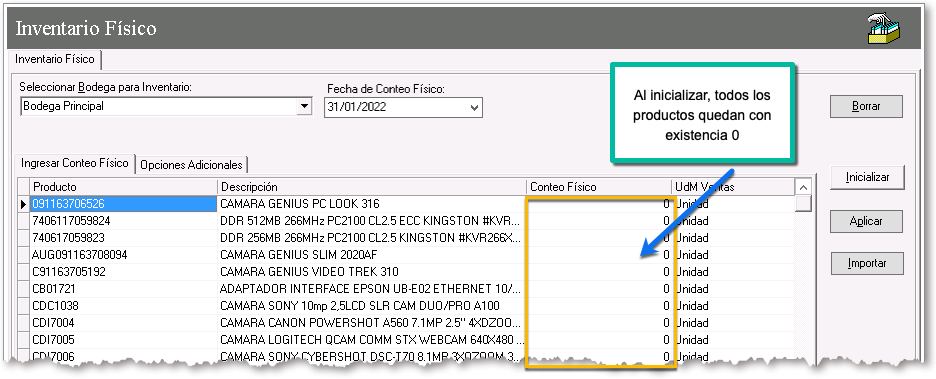Image resolution: width=936 pixels, height=379 pixels.
Task: Click the Importar button
Action: [x=867, y=263]
